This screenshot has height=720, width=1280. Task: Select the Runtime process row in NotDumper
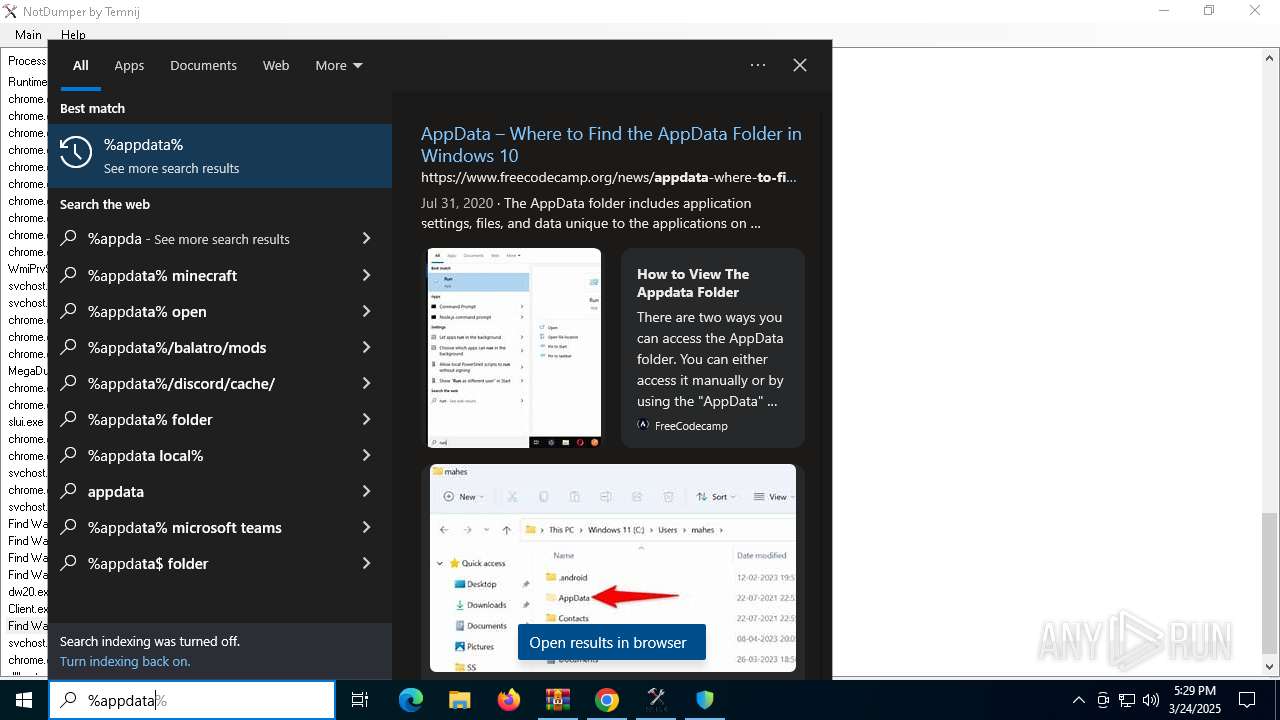[27, 82]
